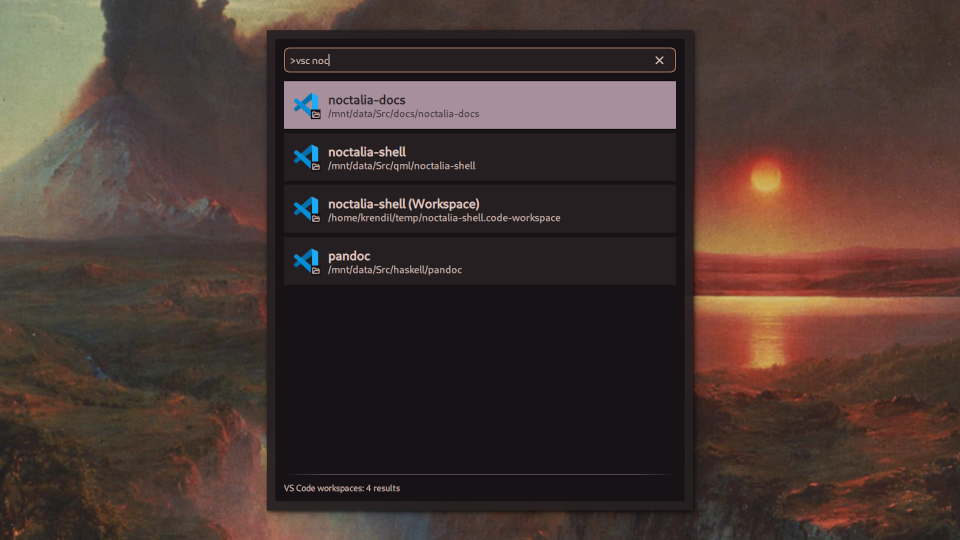The width and height of the screenshot is (960, 540).
Task: Clear the search with the X button
Action: pyautogui.click(x=659, y=60)
